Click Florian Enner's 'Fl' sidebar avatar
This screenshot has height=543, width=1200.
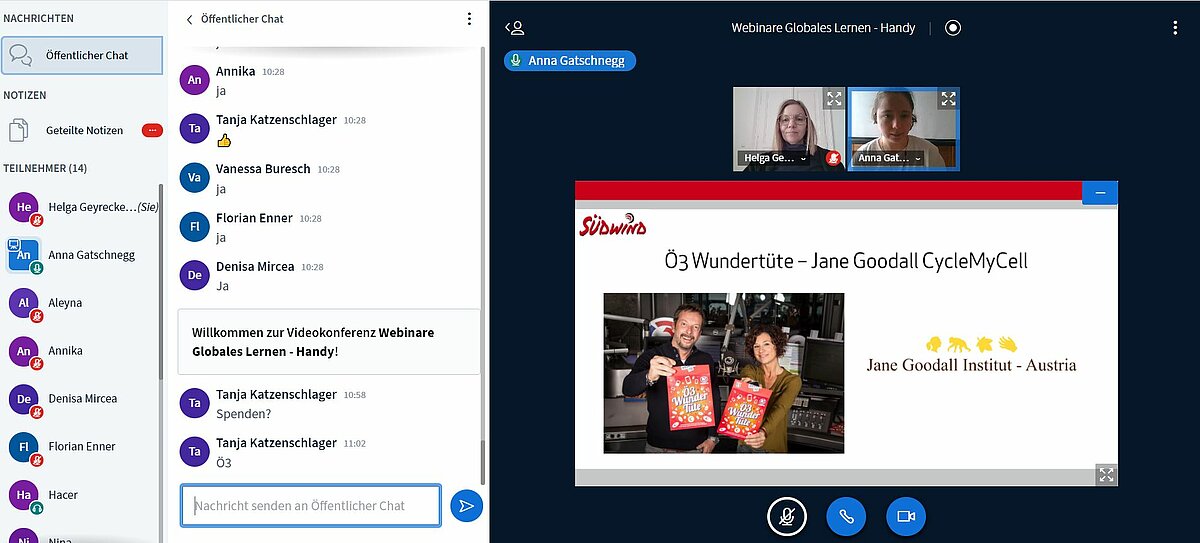[x=23, y=445]
